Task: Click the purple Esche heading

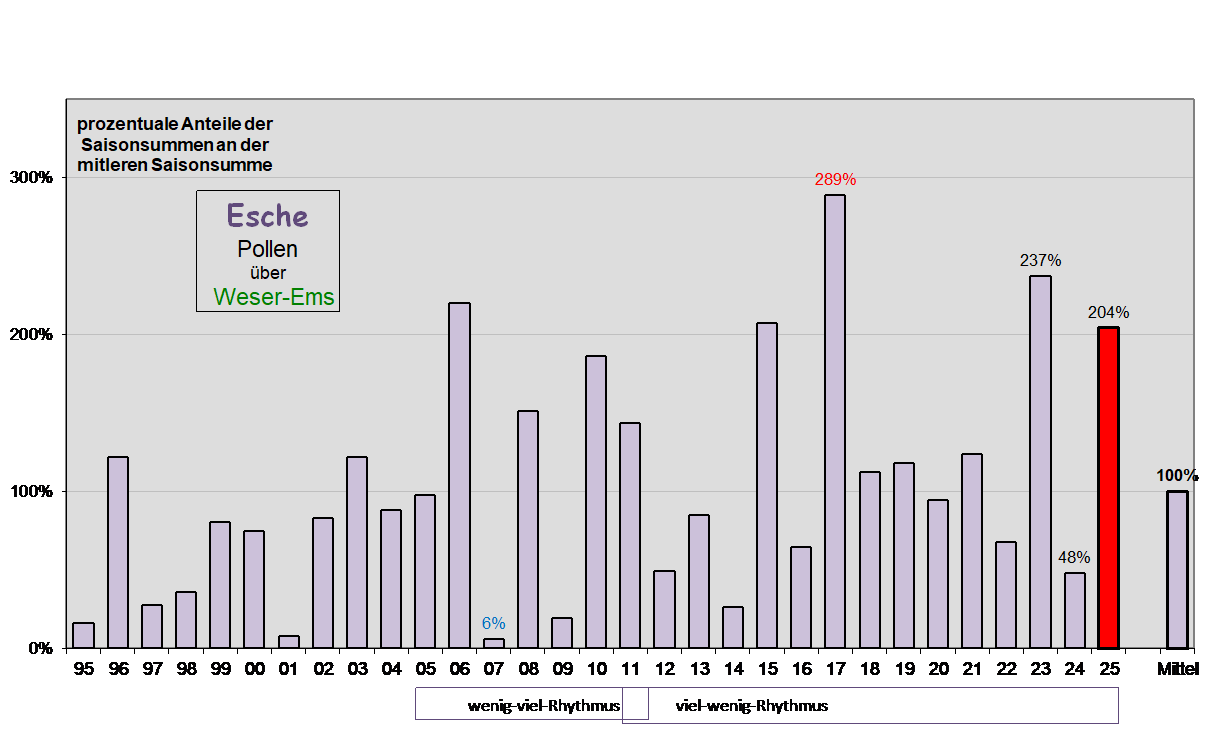Action: coord(267,216)
